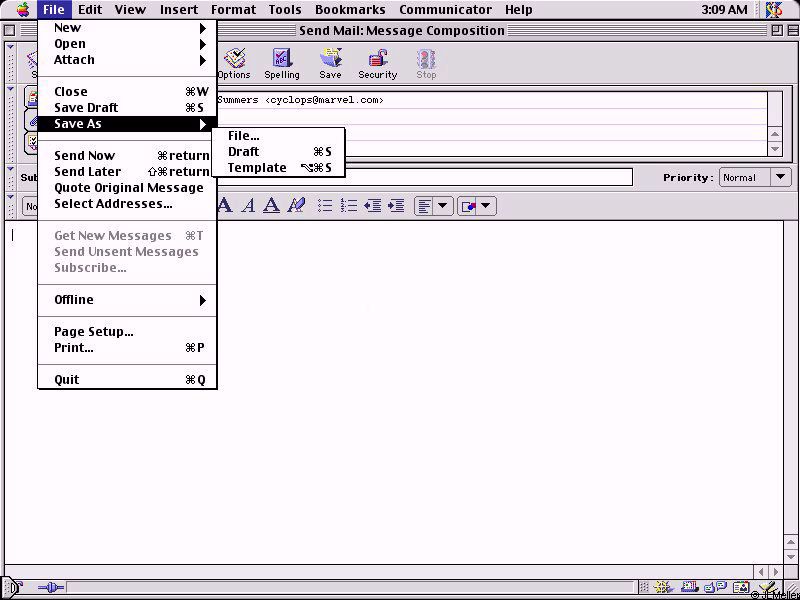Click the component bar grip handle
The image size is (800, 600).
click(x=644, y=588)
